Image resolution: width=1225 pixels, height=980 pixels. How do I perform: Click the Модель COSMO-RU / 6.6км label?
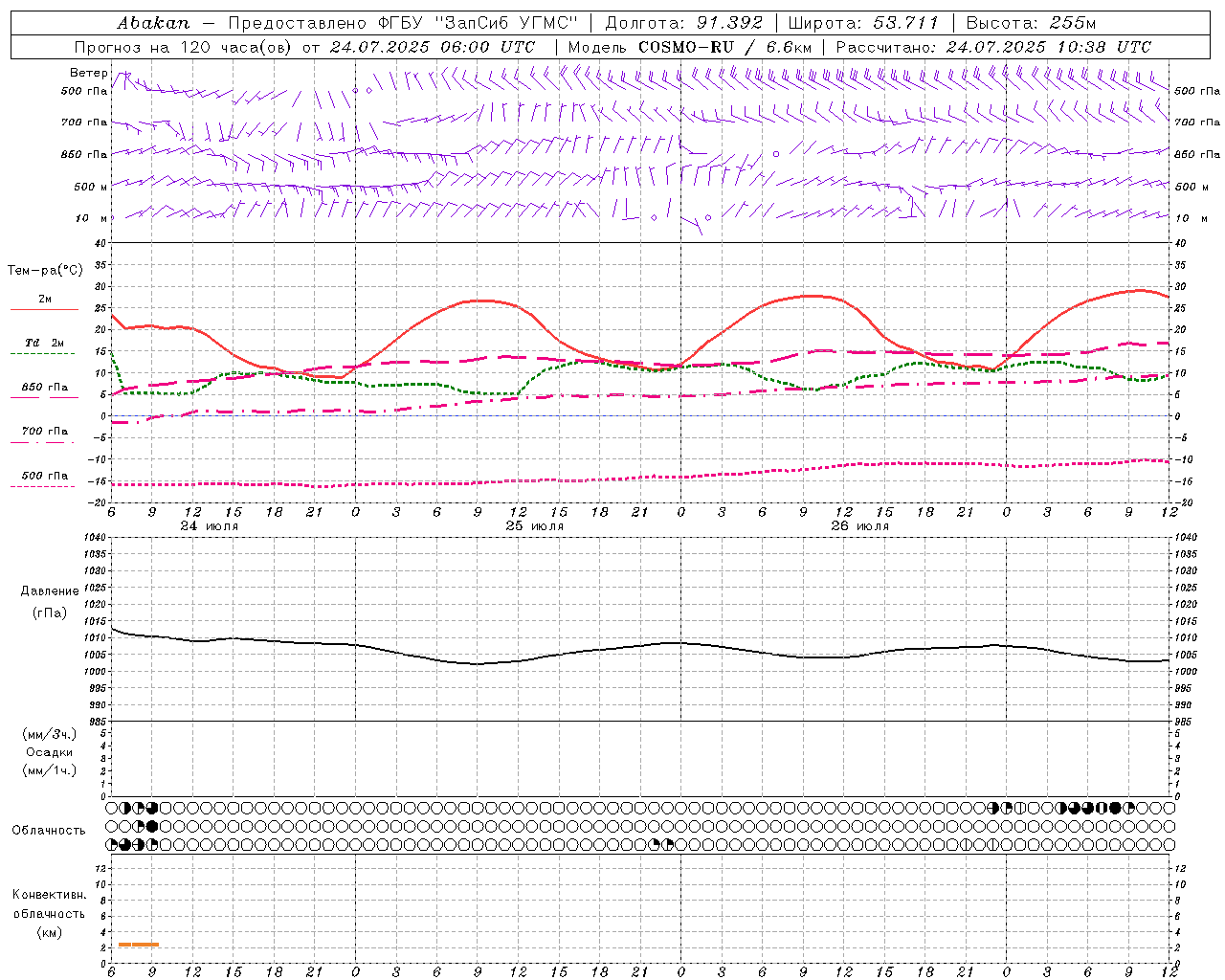(689, 47)
